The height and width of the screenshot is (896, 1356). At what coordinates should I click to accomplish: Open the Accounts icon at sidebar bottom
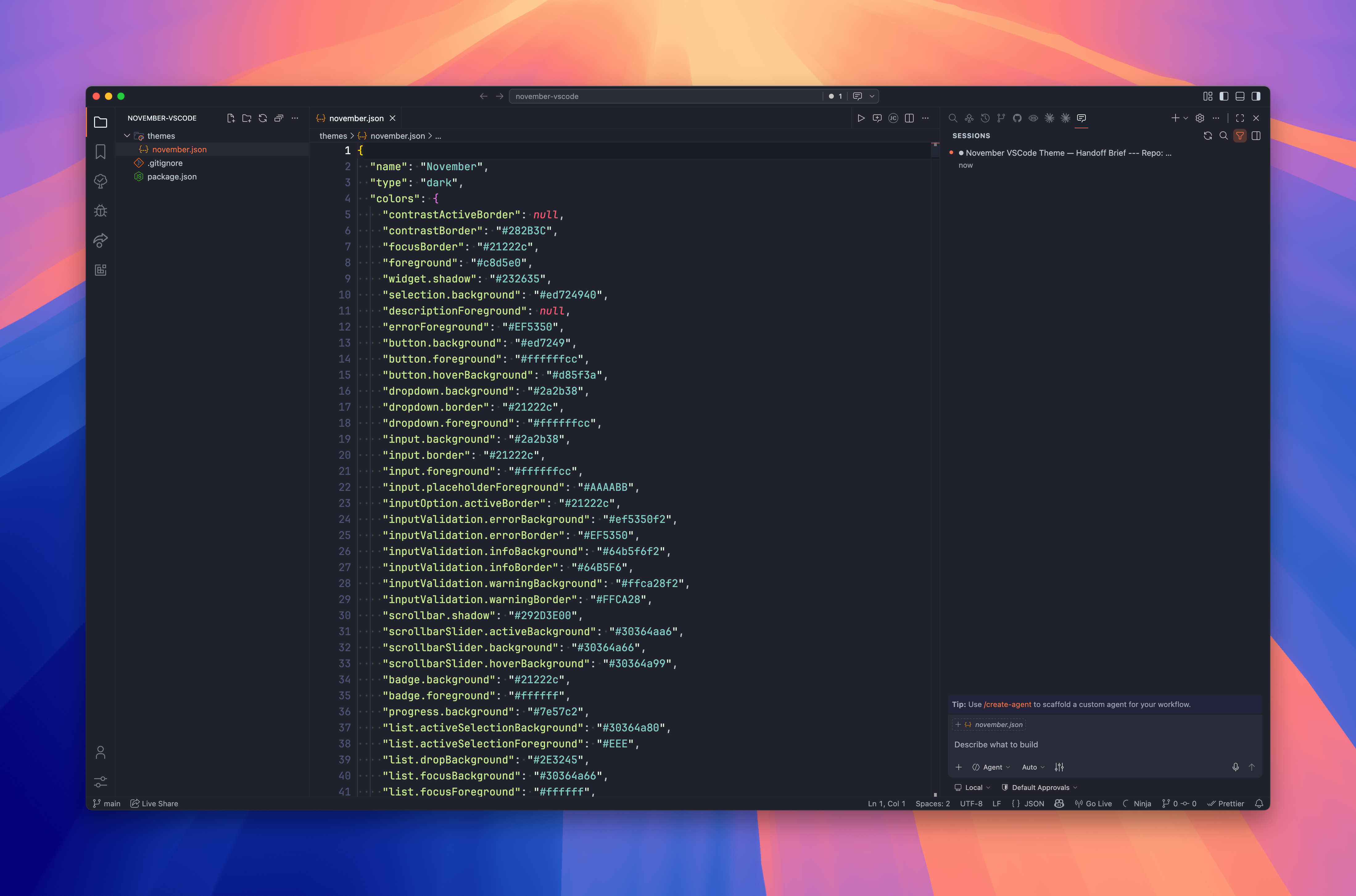coord(101,753)
